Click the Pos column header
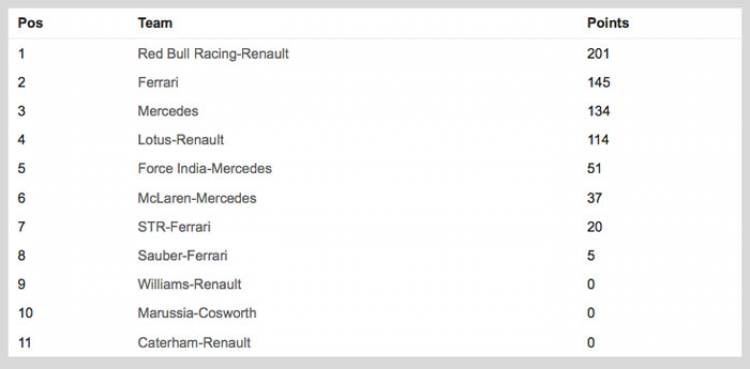The width and height of the screenshot is (750, 369). [30, 23]
